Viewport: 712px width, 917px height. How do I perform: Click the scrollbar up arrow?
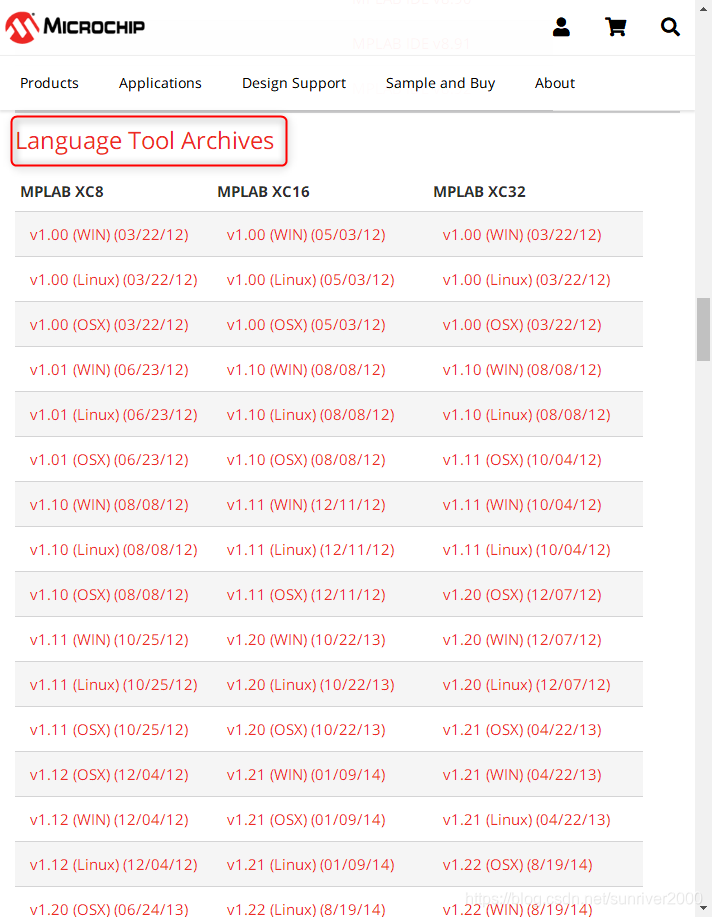point(703,8)
